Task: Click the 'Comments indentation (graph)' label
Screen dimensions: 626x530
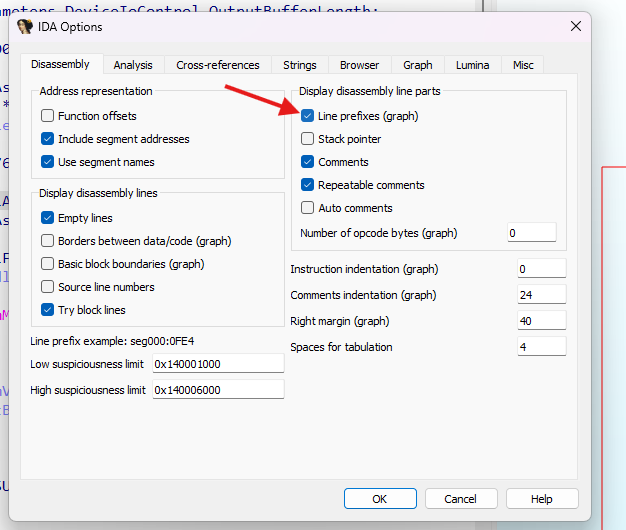Action: pos(363,295)
